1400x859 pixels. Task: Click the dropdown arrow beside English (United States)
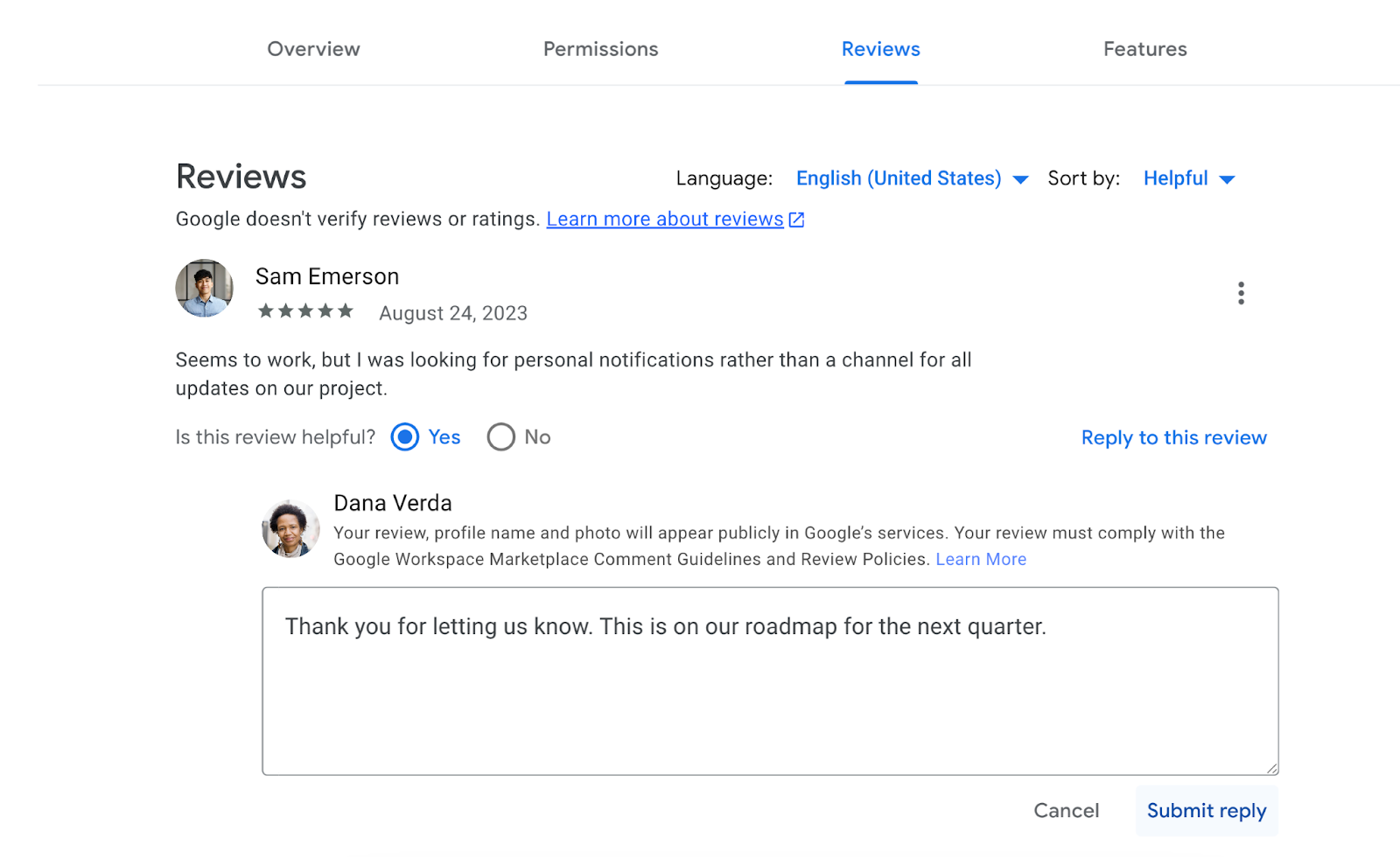click(x=1020, y=178)
